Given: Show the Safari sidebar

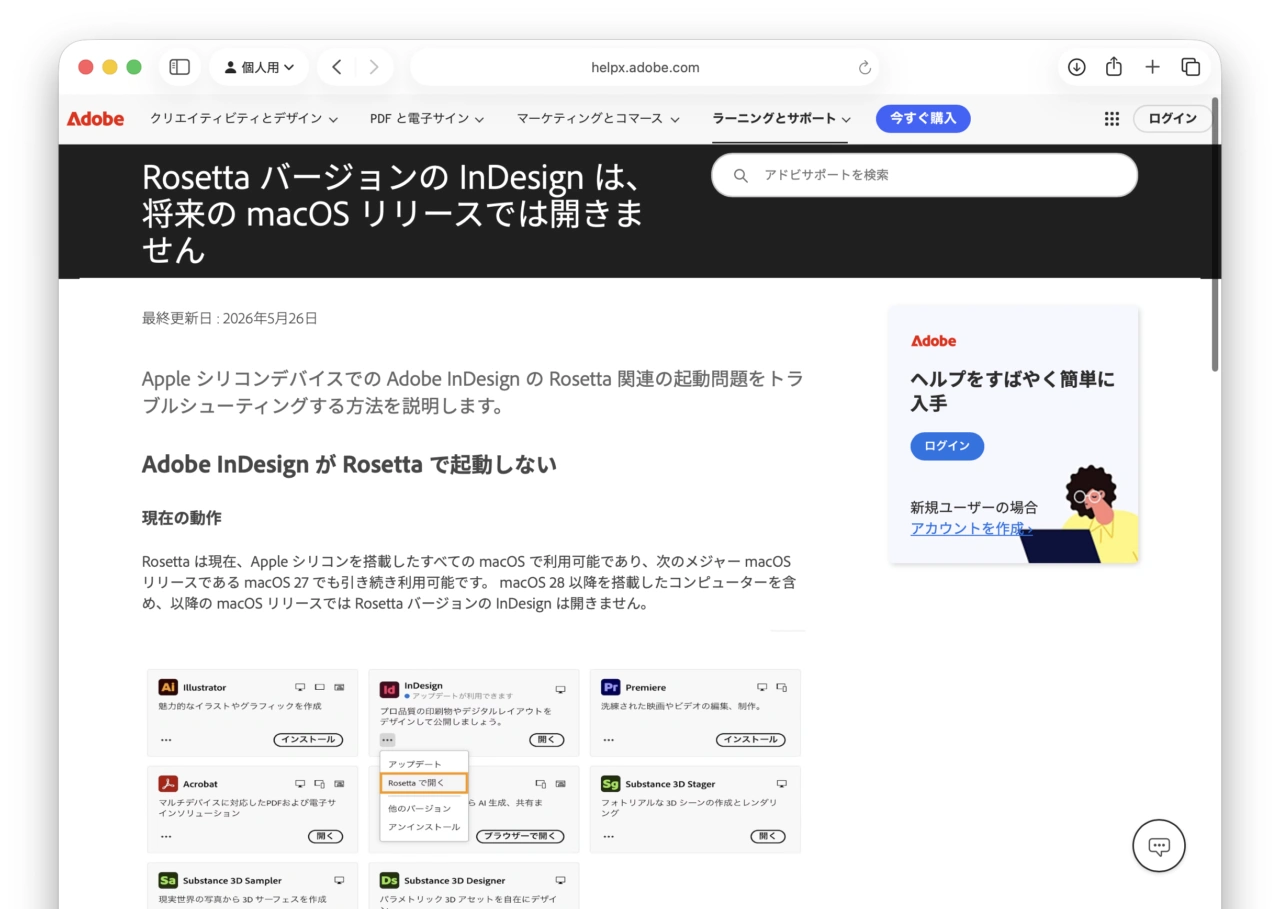Looking at the screenshot, I should (180, 67).
